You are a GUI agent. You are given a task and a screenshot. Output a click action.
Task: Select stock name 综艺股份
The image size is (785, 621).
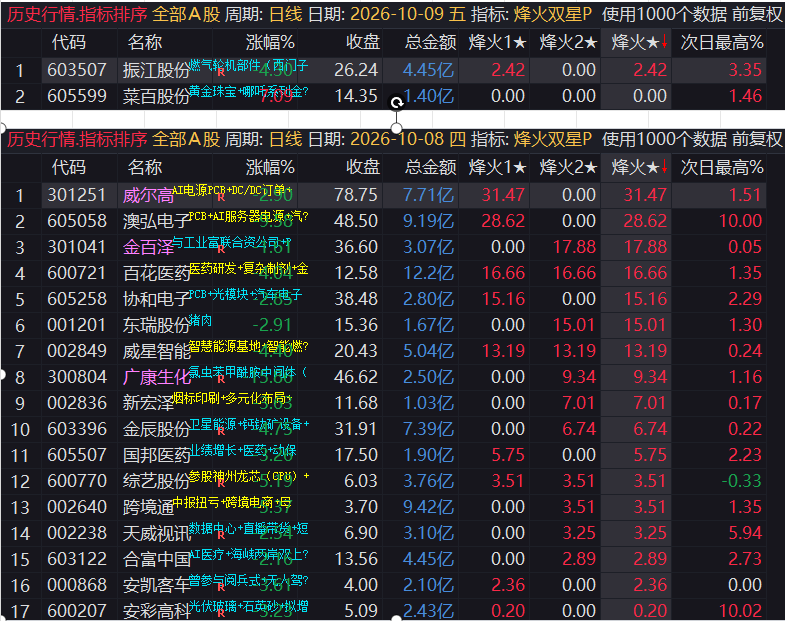(156, 482)
